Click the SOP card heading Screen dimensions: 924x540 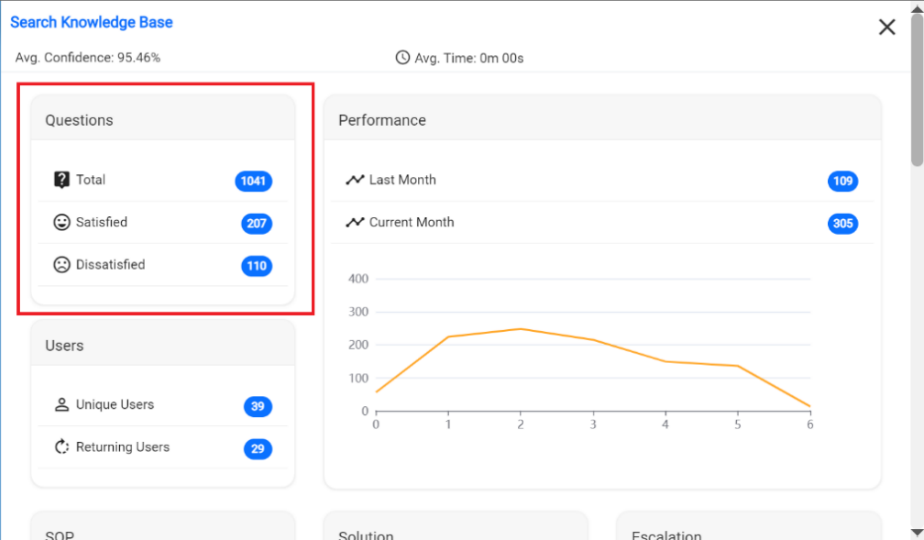pos(60,535)
